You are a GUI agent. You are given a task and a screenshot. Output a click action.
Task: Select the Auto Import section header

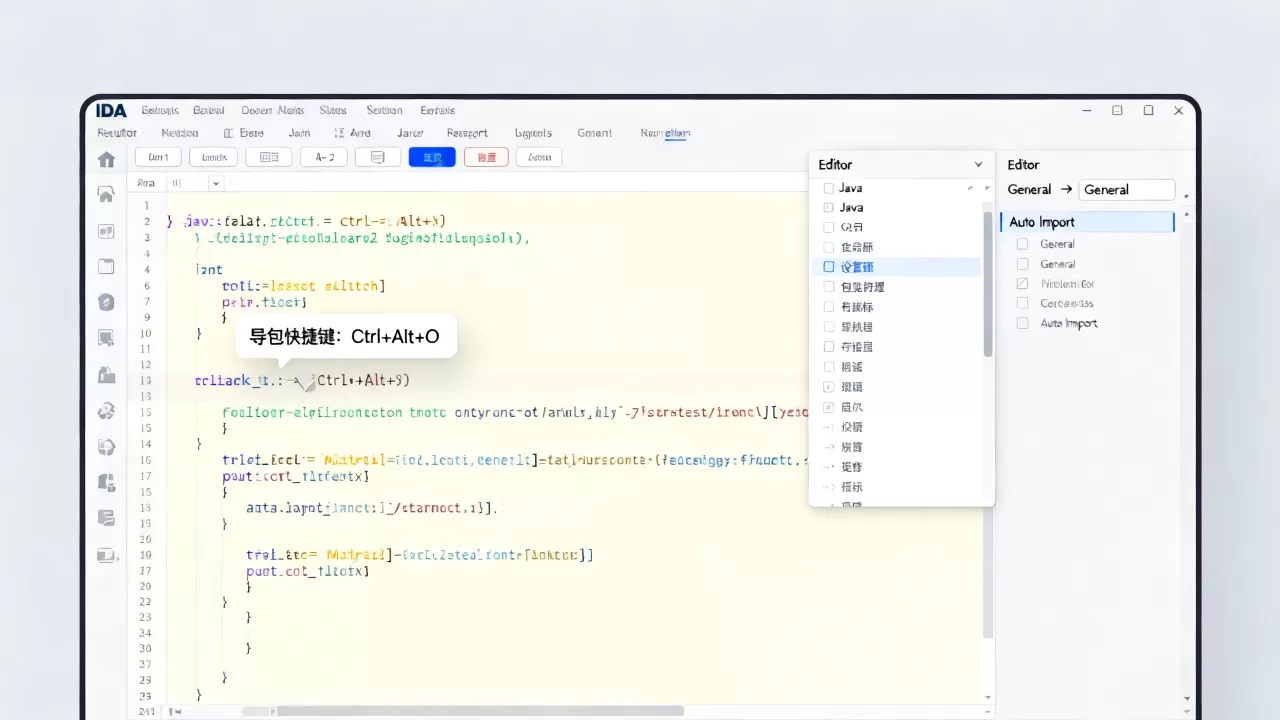pos(1087,222)
